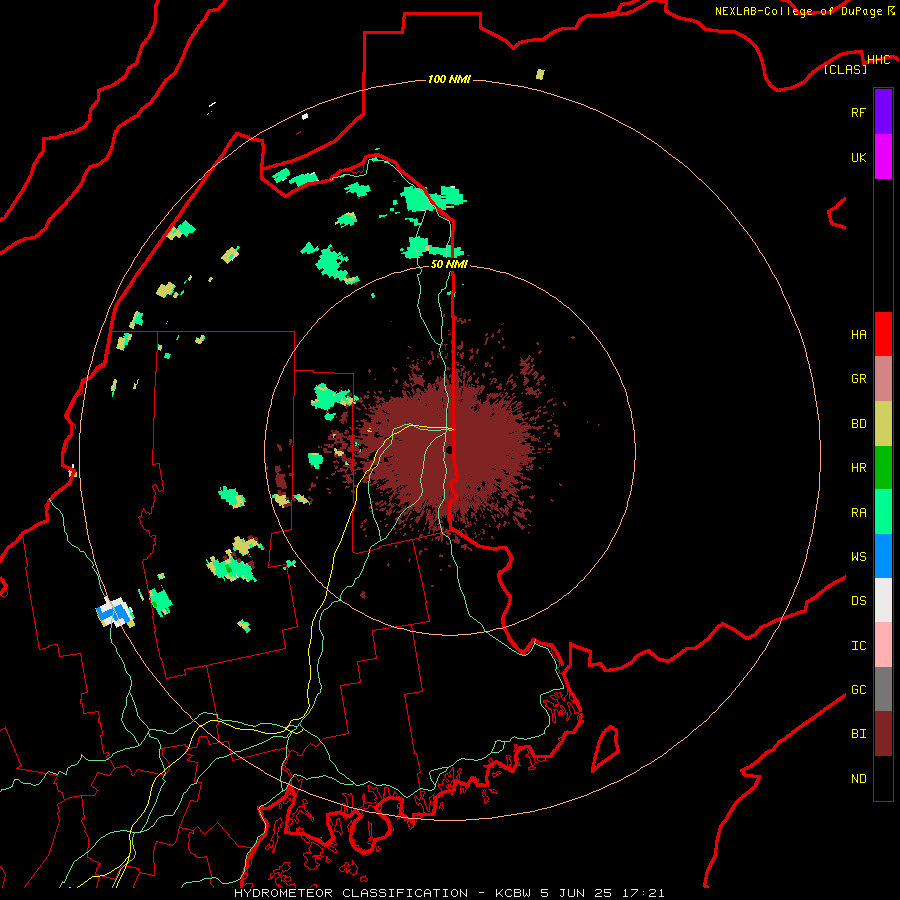The height and width of the screenshot is (900, 900).
Task: Click the BD yellow legend swatch
Action: pos(883,424)
